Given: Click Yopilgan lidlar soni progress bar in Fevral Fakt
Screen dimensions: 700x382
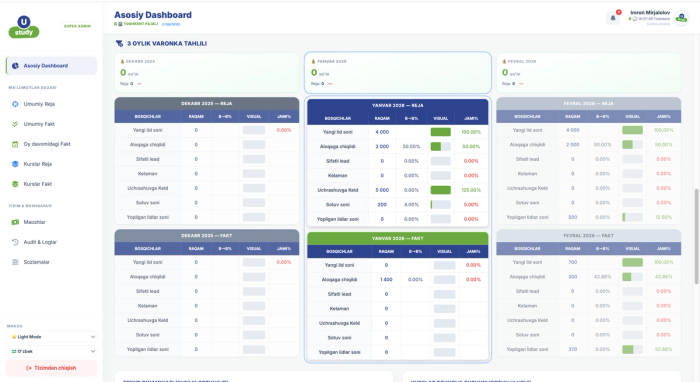Looking at the screenshot, I should pyautogui.click(x=633, y=349).
